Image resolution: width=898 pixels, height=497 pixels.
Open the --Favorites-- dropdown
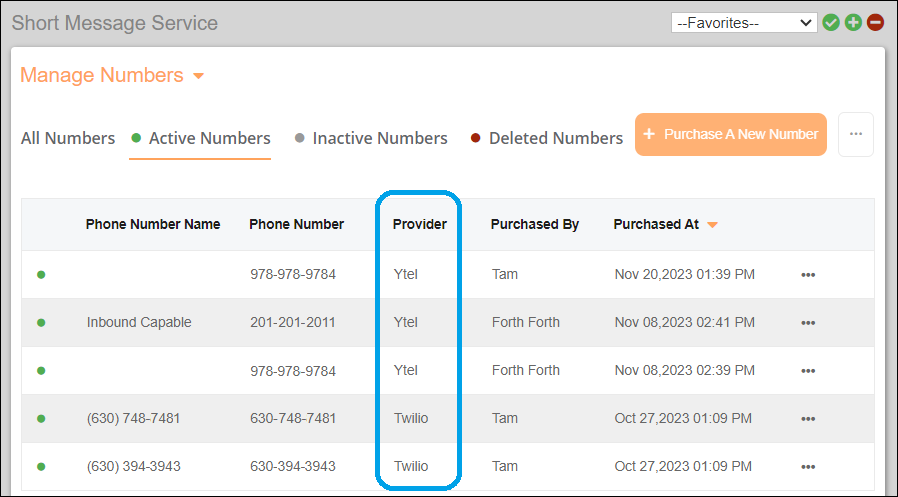pyautogui.click(x=744, y=23)
